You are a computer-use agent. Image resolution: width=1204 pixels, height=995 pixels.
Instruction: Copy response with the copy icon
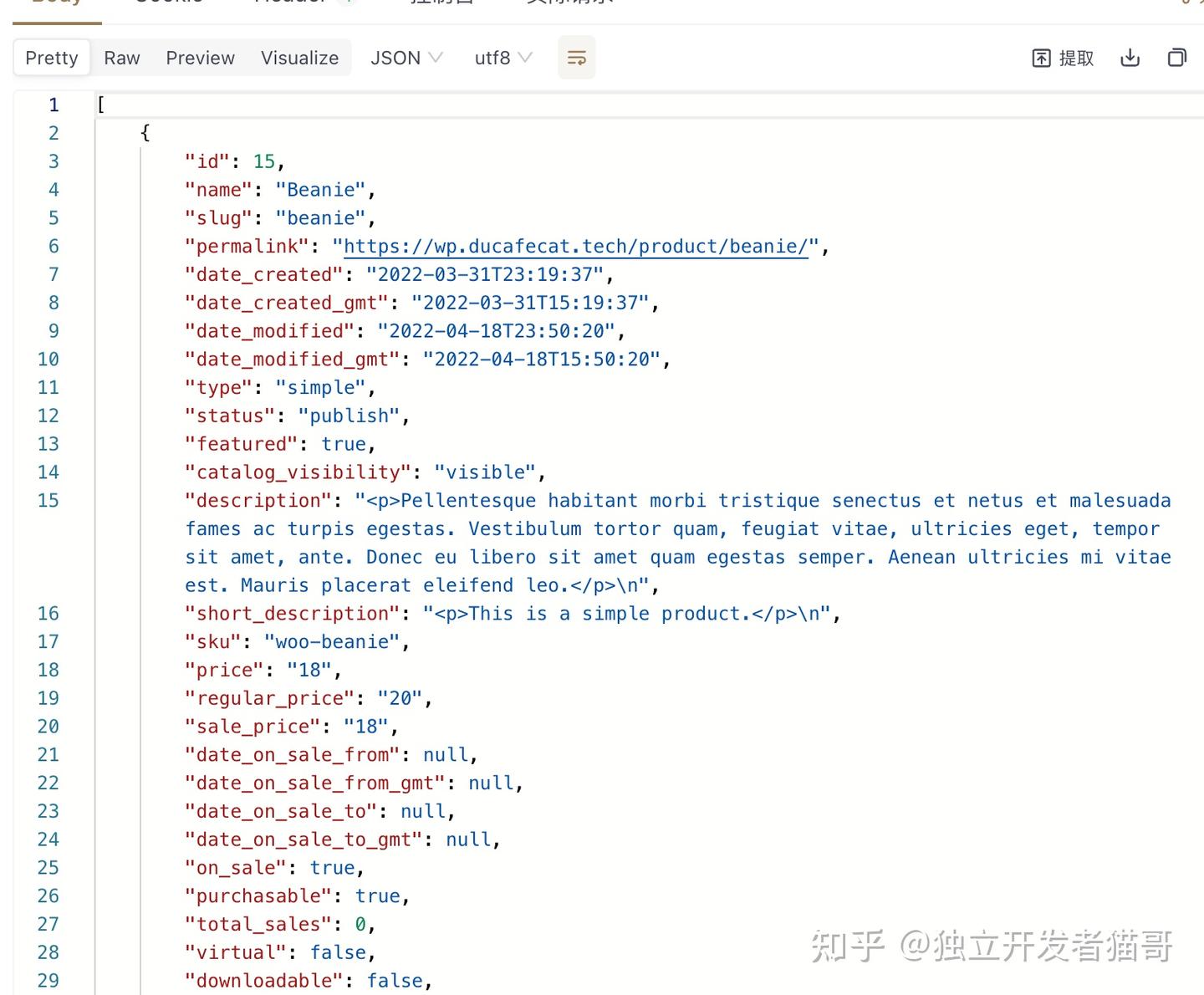tap(1177, 58)
